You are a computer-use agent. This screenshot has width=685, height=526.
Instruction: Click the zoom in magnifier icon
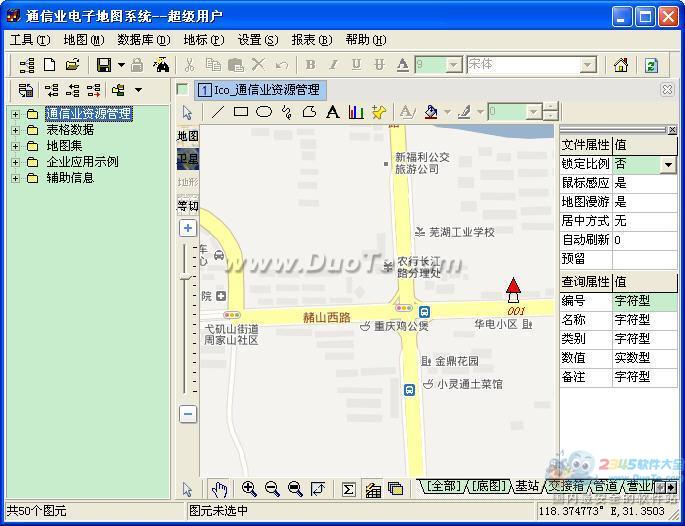tap(249, 489)
